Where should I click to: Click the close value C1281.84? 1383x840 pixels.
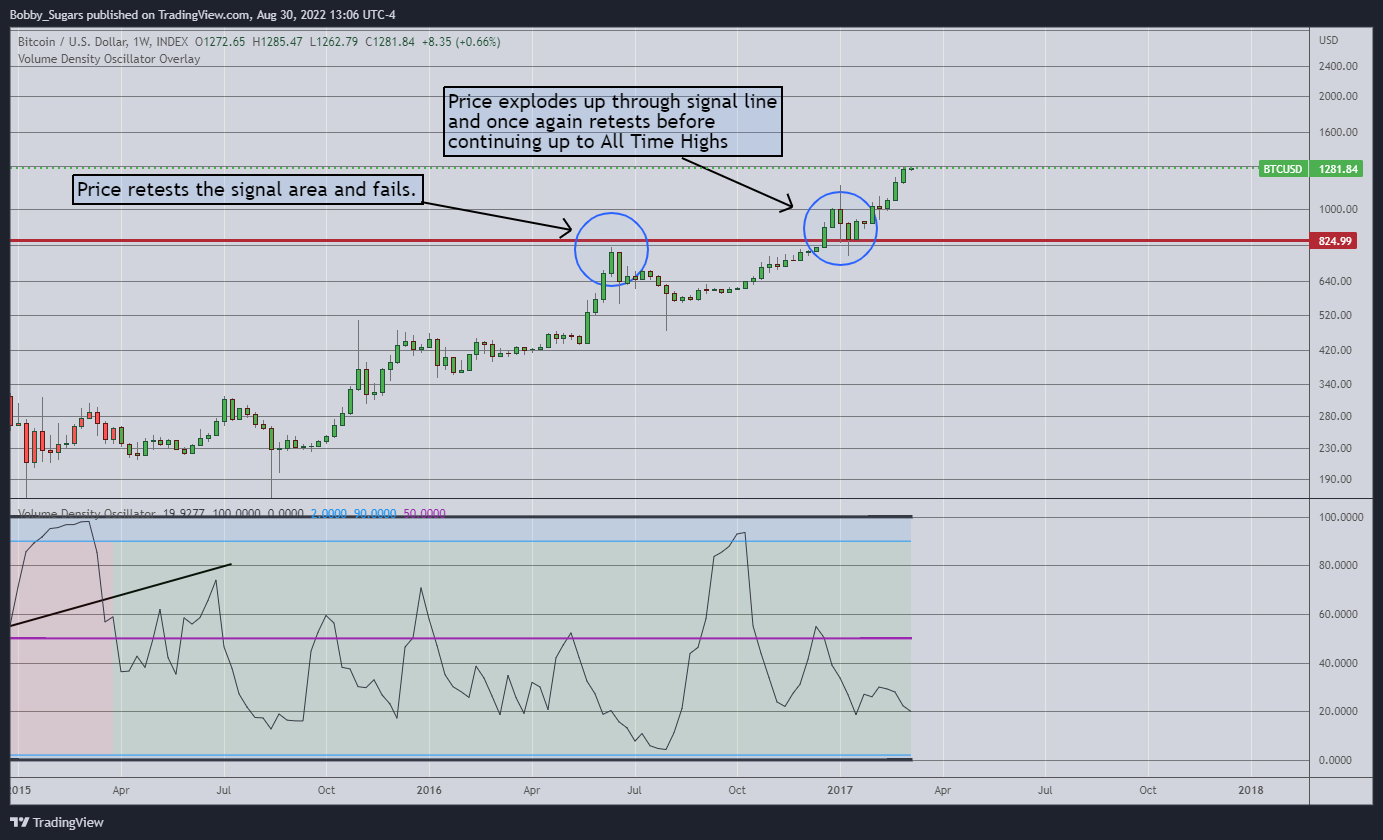click(x=388, y=42)
